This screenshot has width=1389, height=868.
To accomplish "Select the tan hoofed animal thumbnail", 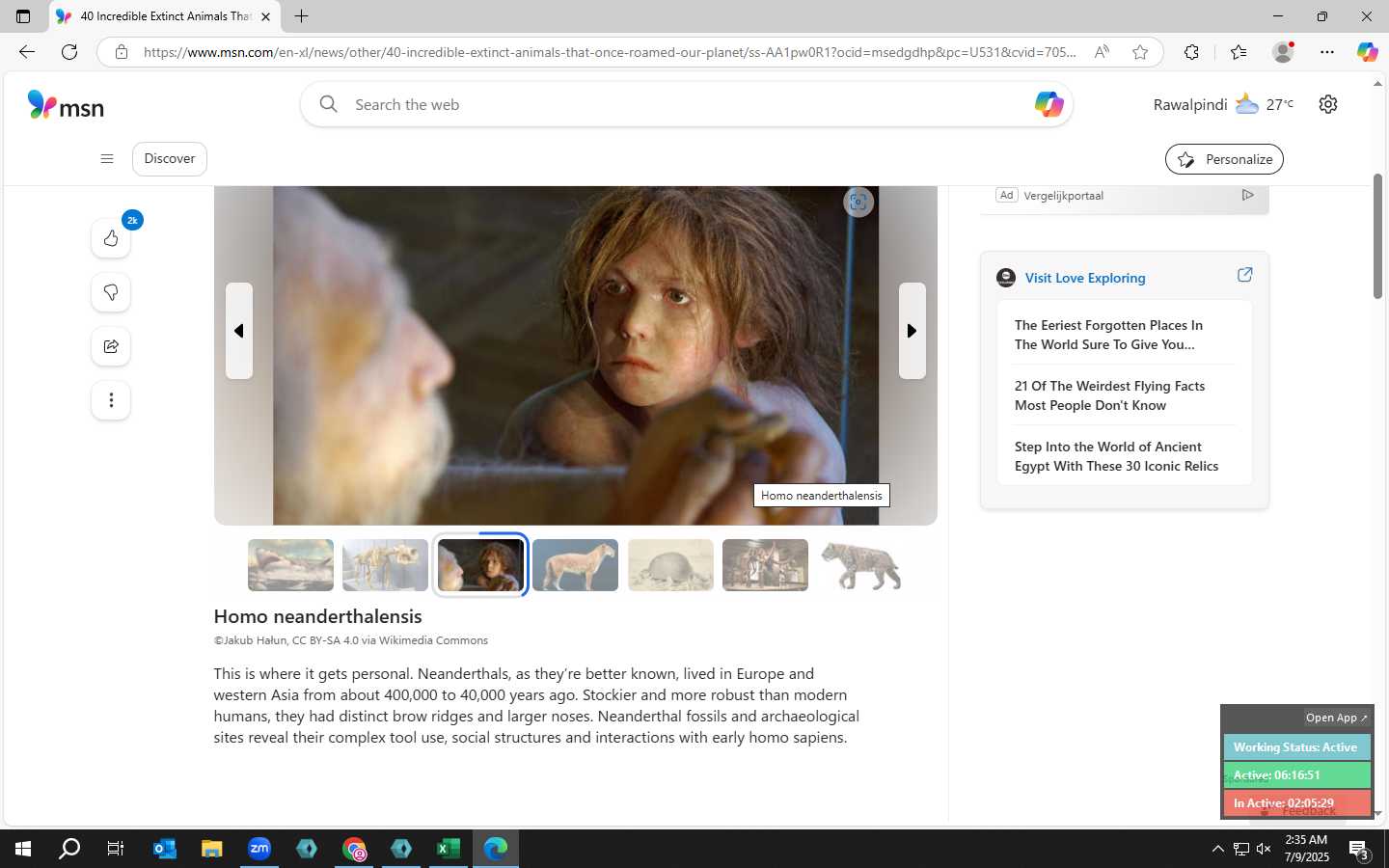I will pos(575,565).
